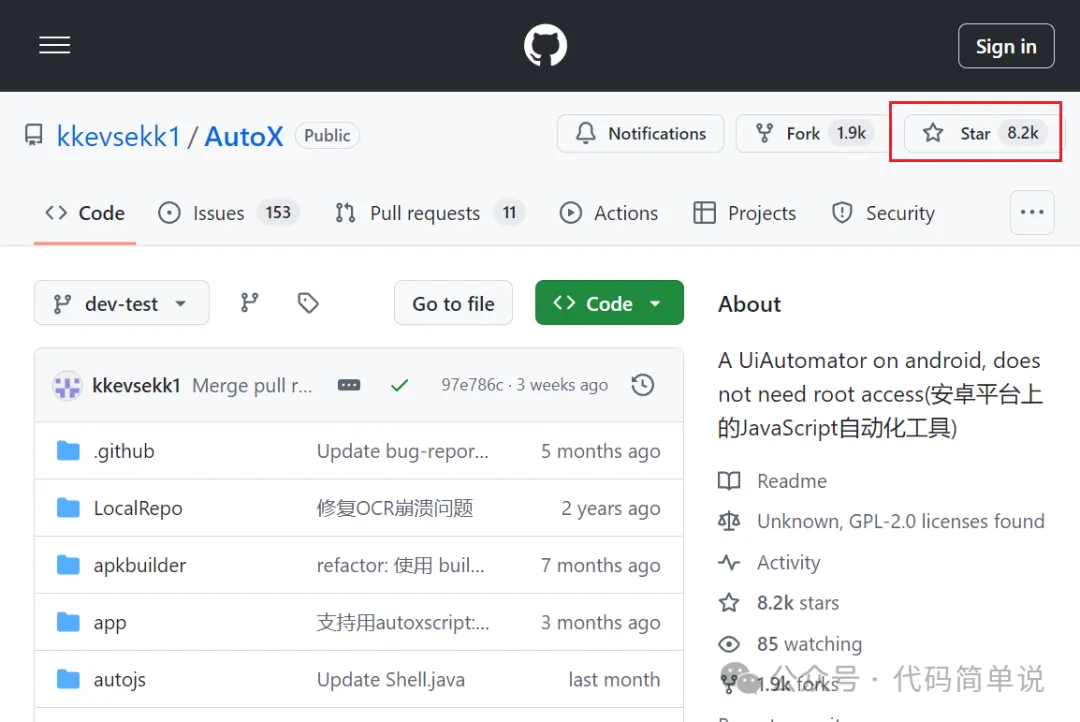Screen dimensions: 1080x722
Task: Click the LocalRepo folder icon
Action: pos(68,508)
